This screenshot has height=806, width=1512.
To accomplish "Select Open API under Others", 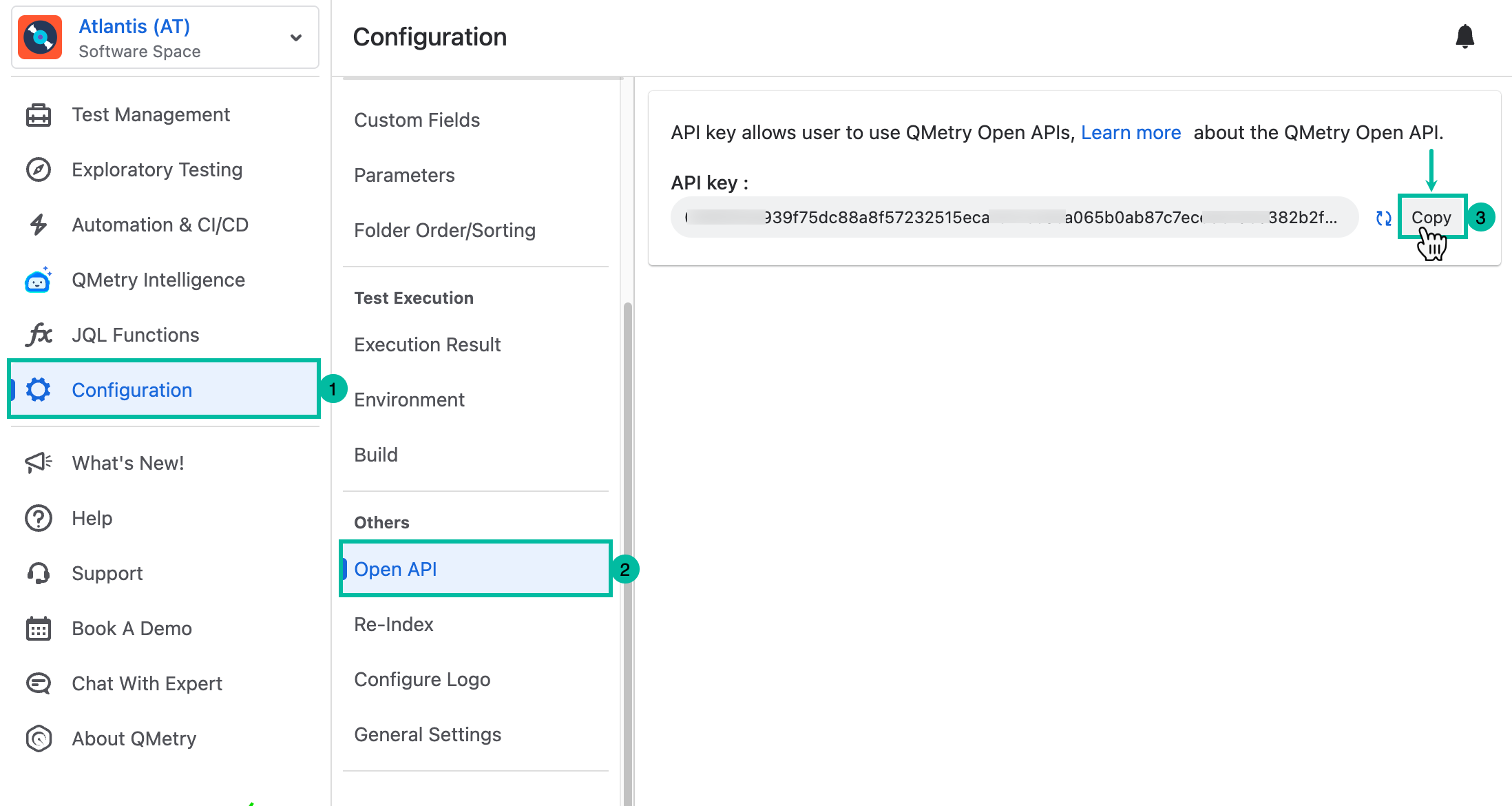I will (x=476, y=569).
